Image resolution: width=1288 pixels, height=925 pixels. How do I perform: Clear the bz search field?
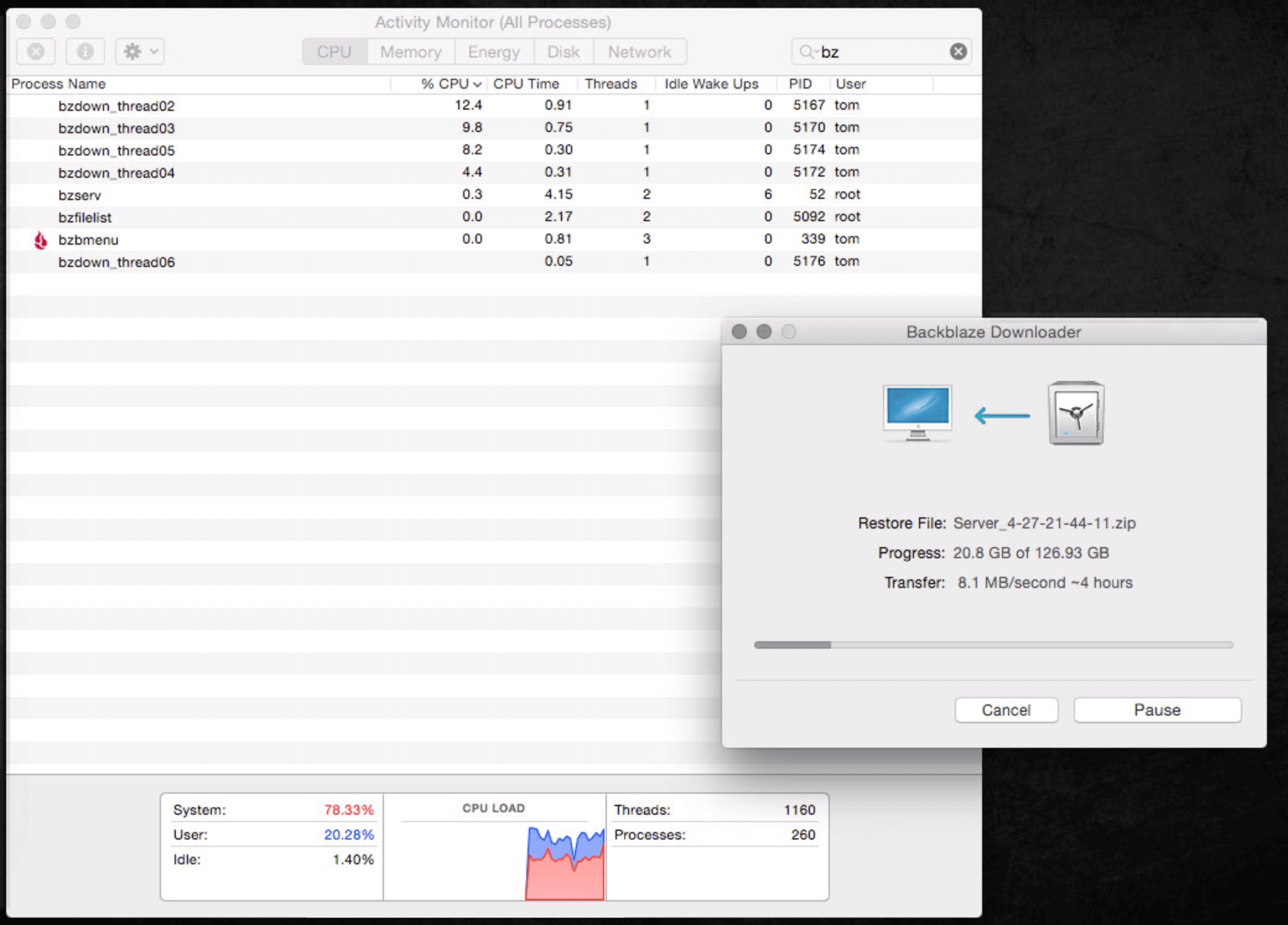(x=958, y=51)
